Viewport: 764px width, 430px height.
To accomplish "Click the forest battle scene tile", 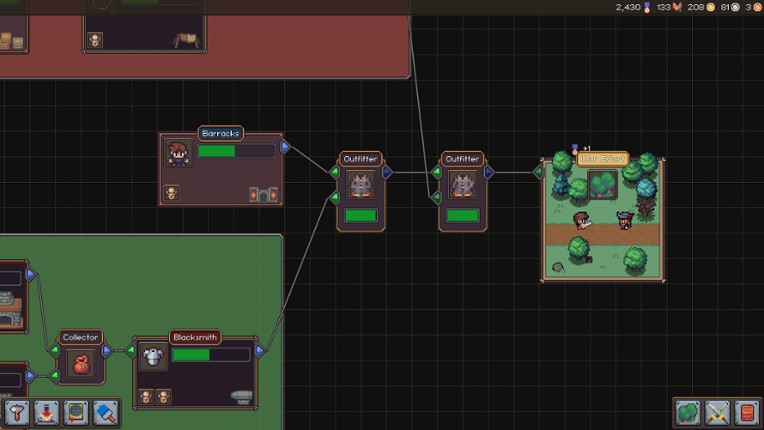I will click(603, 220).
